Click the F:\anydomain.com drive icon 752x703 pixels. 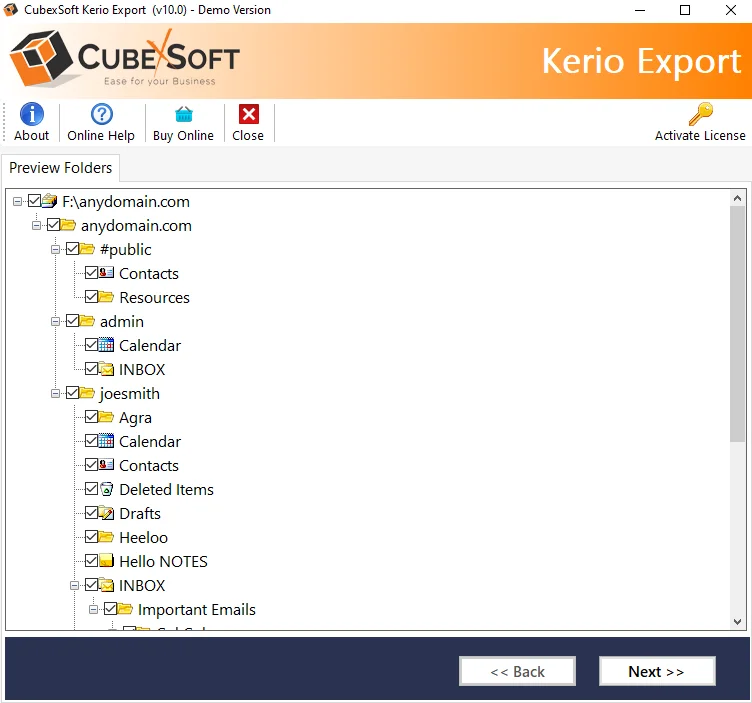[x=49, y=200]
